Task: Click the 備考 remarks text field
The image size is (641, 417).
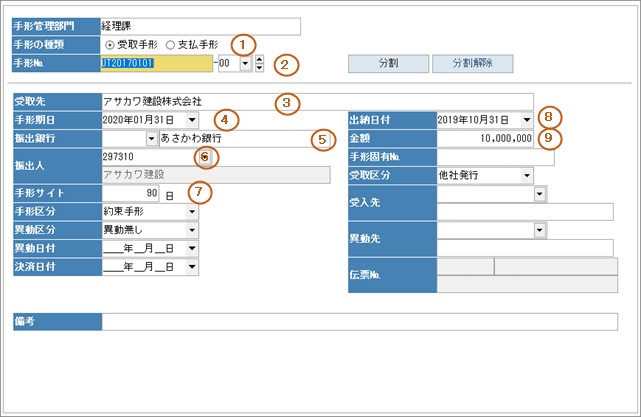Action: [359, 321]
